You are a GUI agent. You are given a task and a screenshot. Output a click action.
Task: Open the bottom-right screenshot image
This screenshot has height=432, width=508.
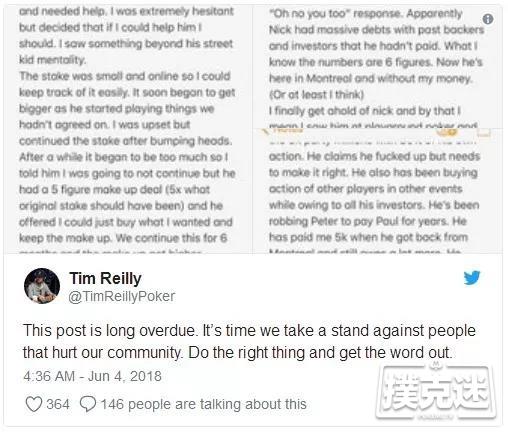[378, 191]
